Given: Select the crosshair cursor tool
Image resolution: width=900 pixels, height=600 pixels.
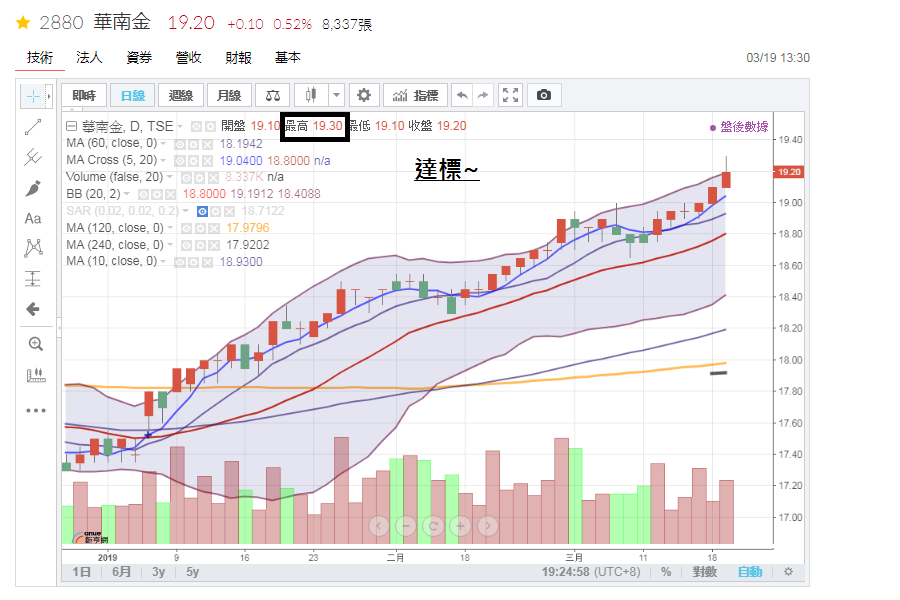Looking at the screenshot, I should click(33, 96).
